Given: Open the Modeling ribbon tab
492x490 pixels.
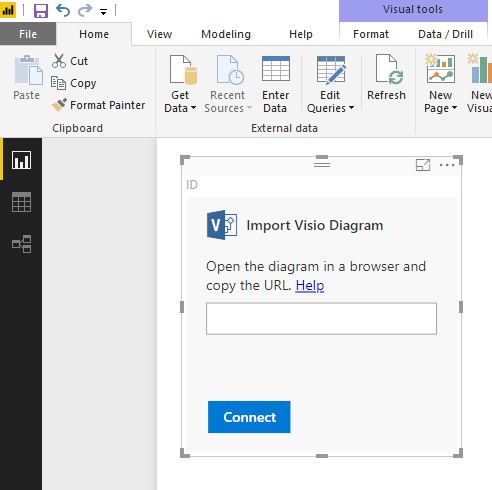Looking at the screenshot, I should pos(226,34).
